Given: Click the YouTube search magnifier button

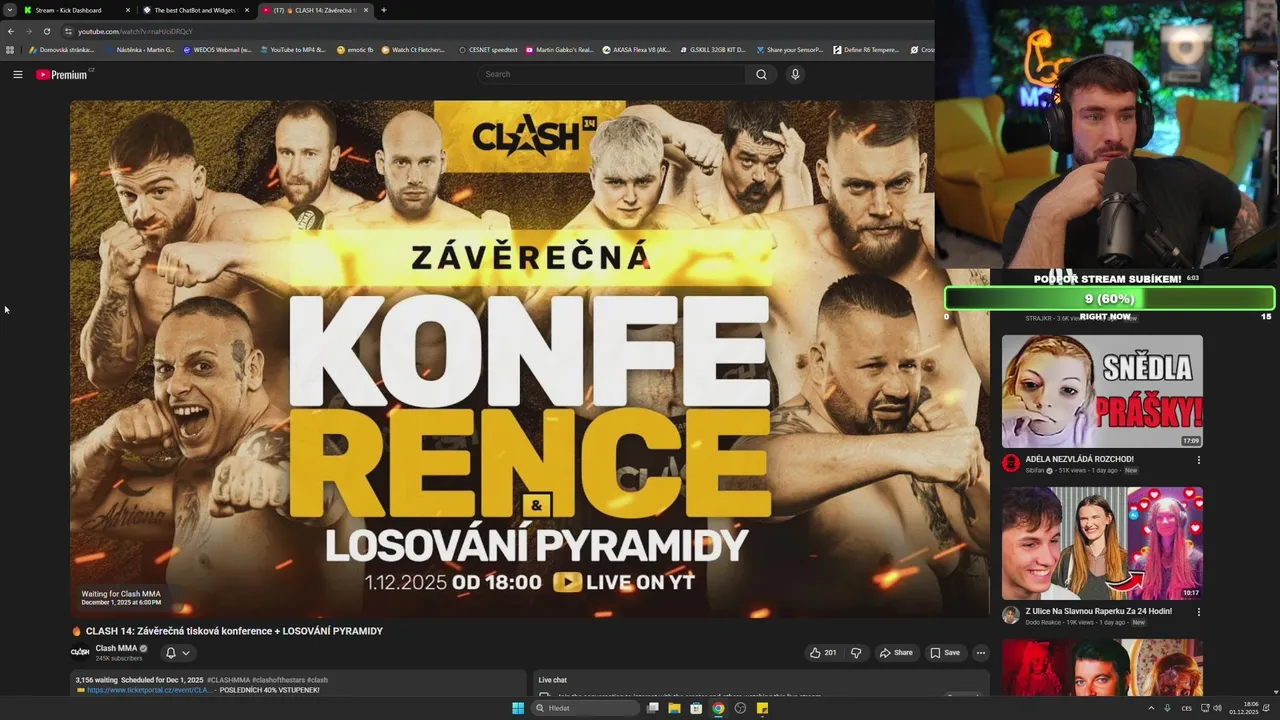Looking at the screenshot, I should [761, 74].
